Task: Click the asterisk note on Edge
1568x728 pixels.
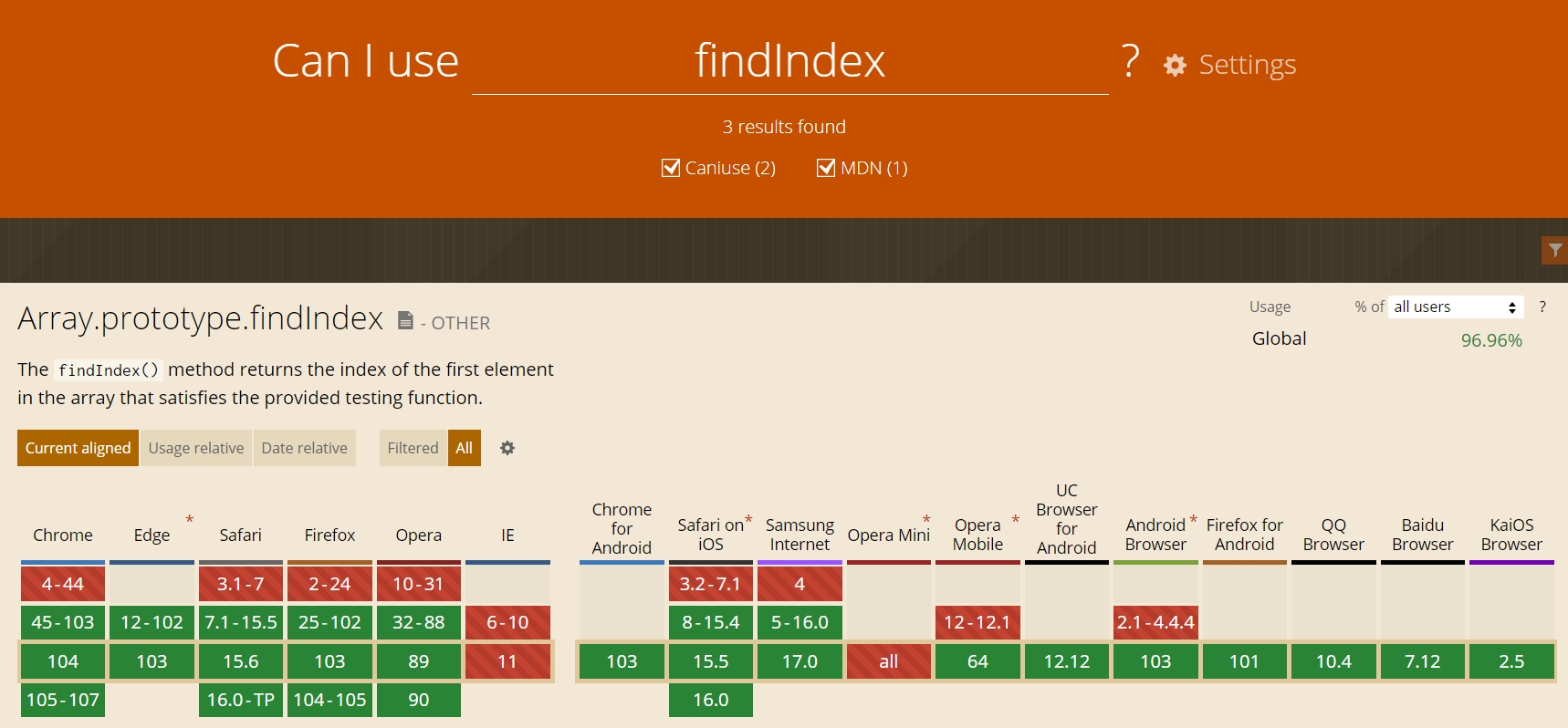Action: [x=190, y=519]
